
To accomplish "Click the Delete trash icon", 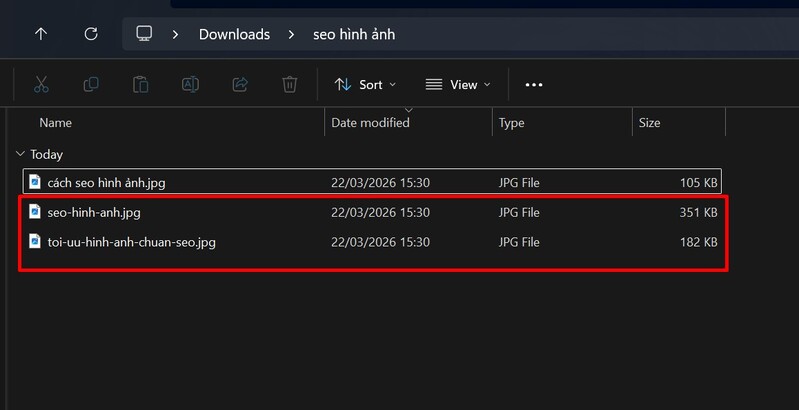I will [x=289, y=85].
